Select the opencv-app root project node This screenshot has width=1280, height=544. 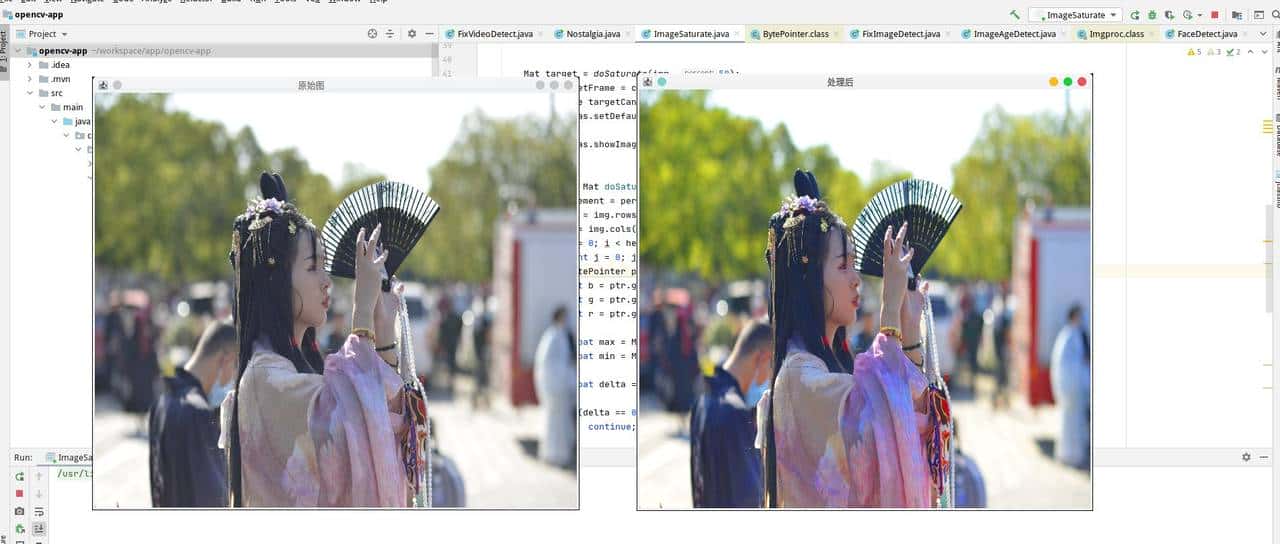point(62,51)
